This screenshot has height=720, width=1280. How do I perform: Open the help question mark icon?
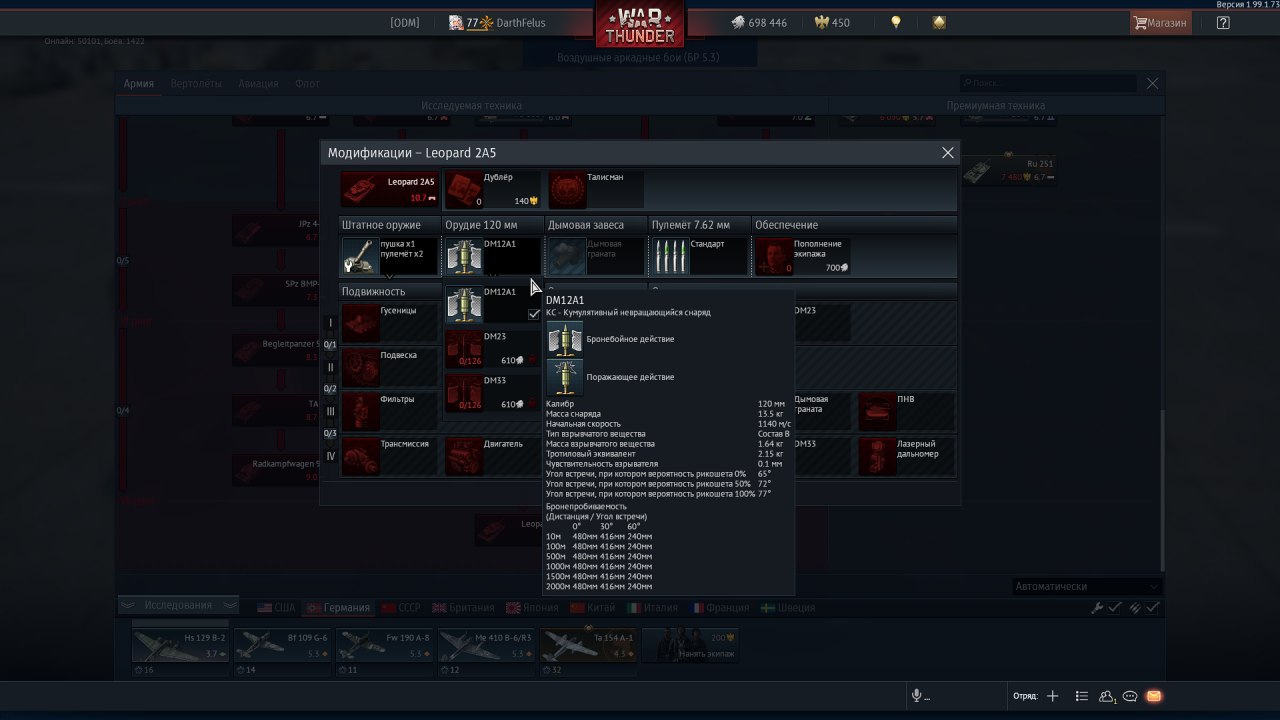pos(1223,22)
